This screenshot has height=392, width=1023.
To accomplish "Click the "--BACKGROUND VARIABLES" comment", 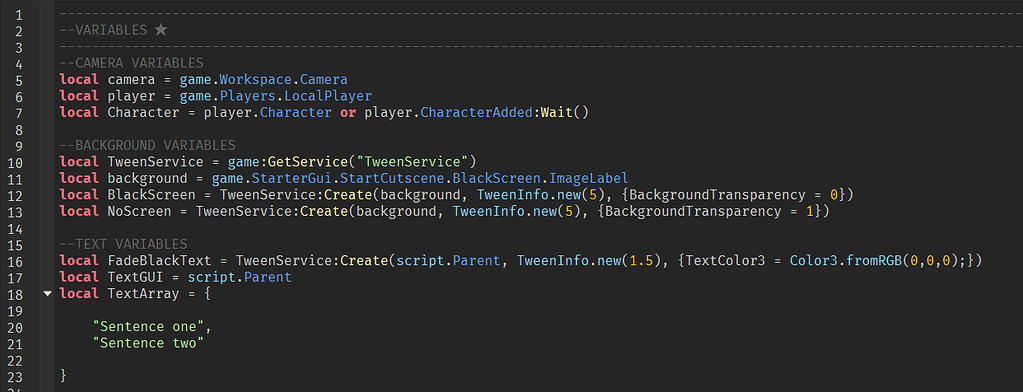I will (x=147, y=145).
